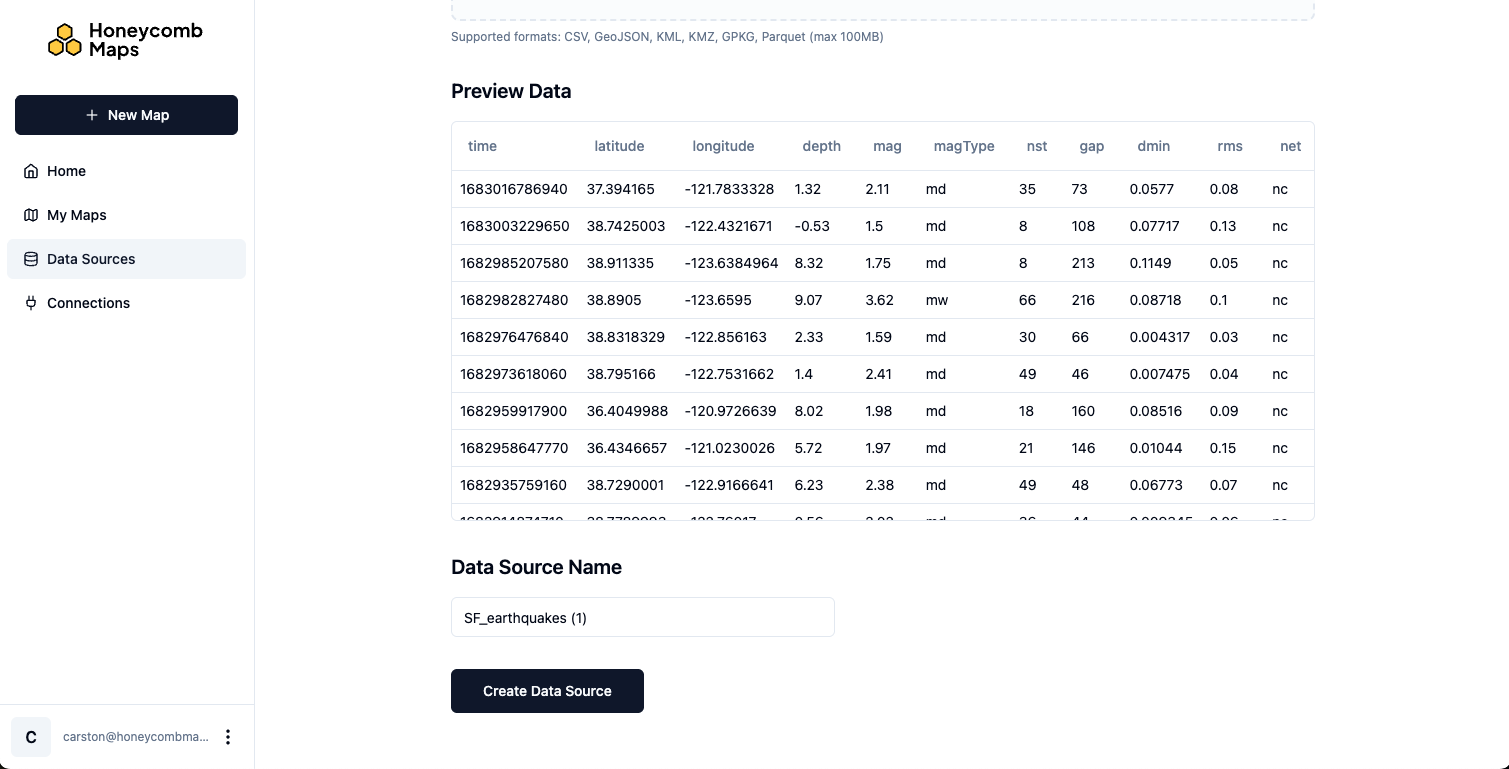Select "Connections" in the navigation menu
This screenshot has height=769, width=1509.
(88, 303)
